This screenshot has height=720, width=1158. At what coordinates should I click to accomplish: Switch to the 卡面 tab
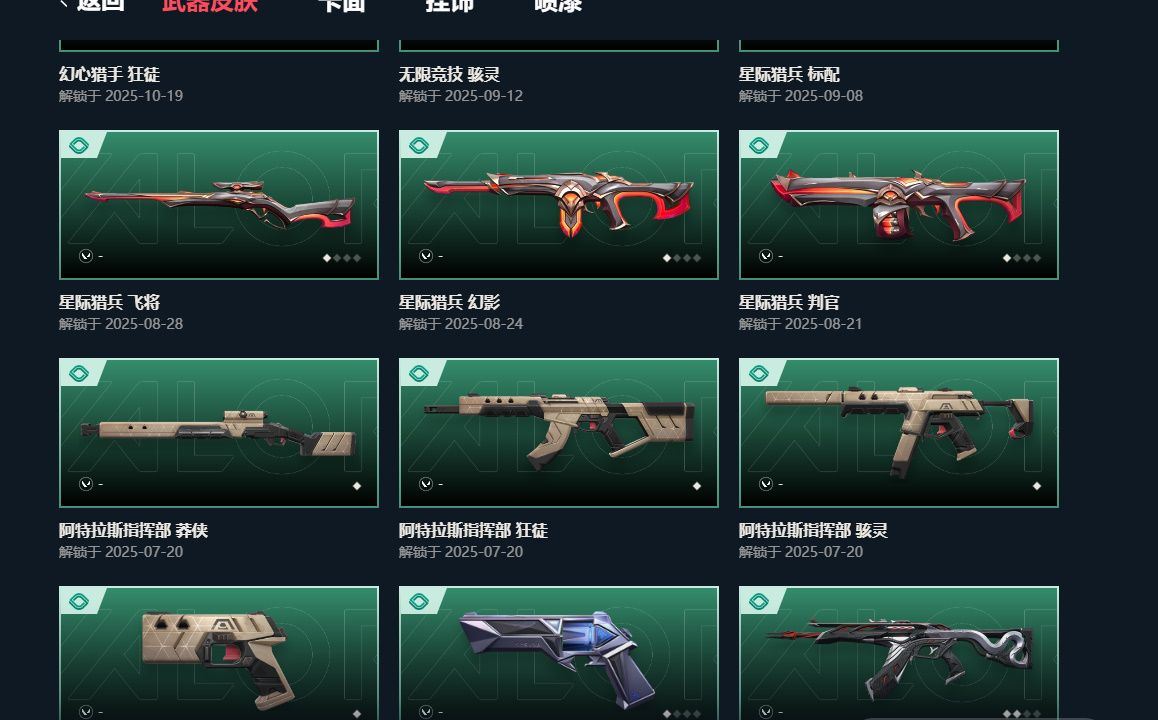341,5
